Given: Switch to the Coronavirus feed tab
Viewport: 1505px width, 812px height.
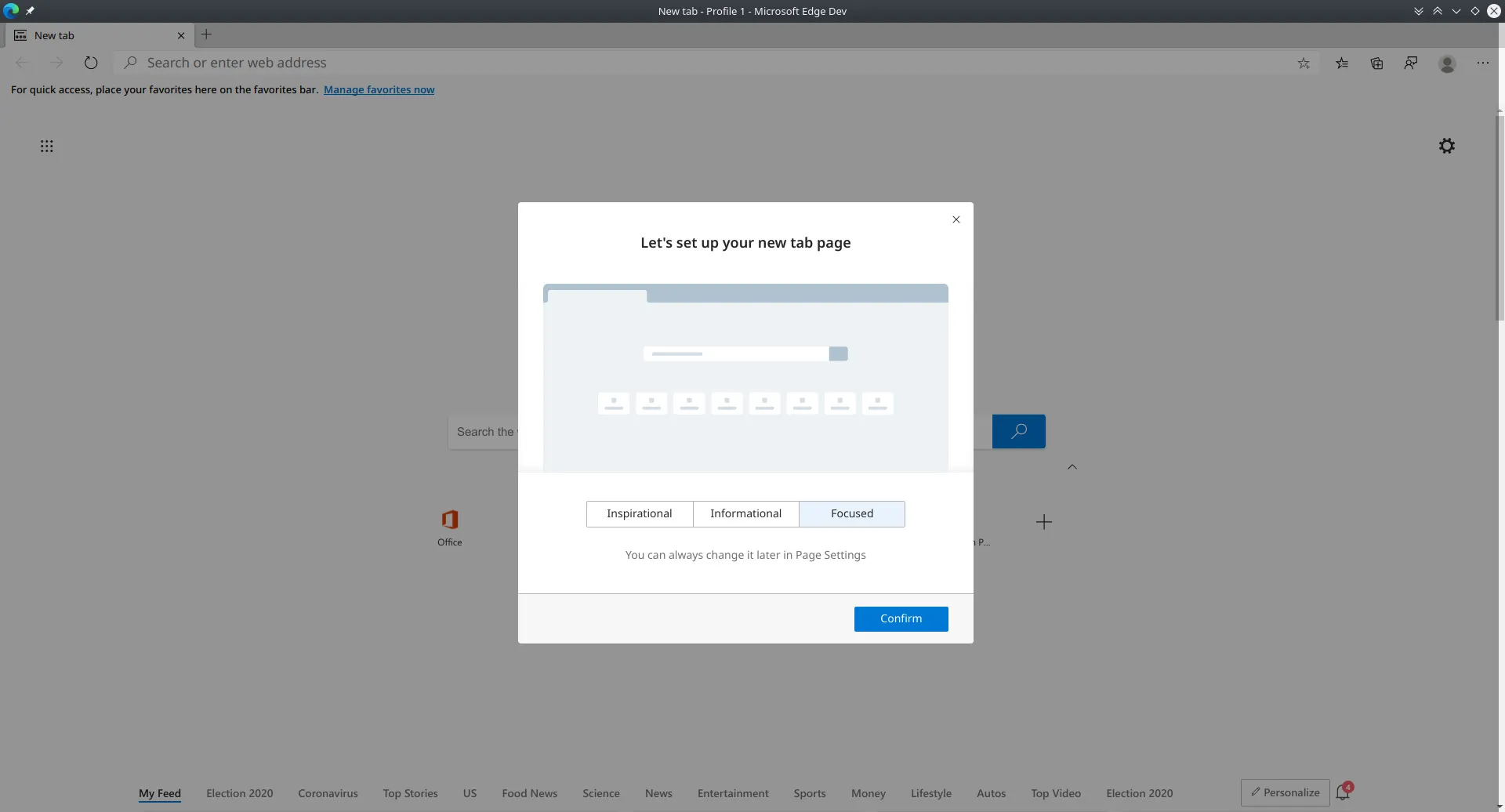Looking at the screenshot, I should [327, 793].
